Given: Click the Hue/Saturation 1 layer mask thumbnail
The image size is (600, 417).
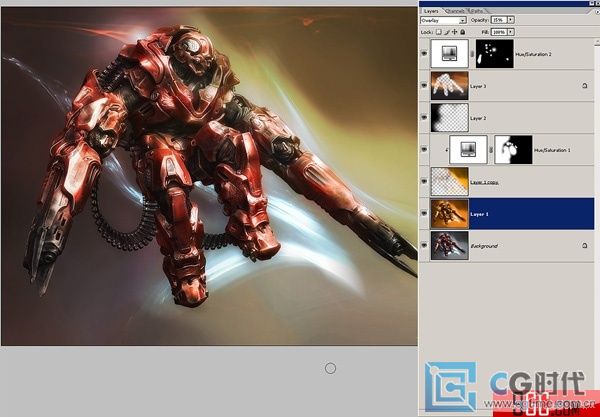Looking at the screenshot, I should [513, 150].
